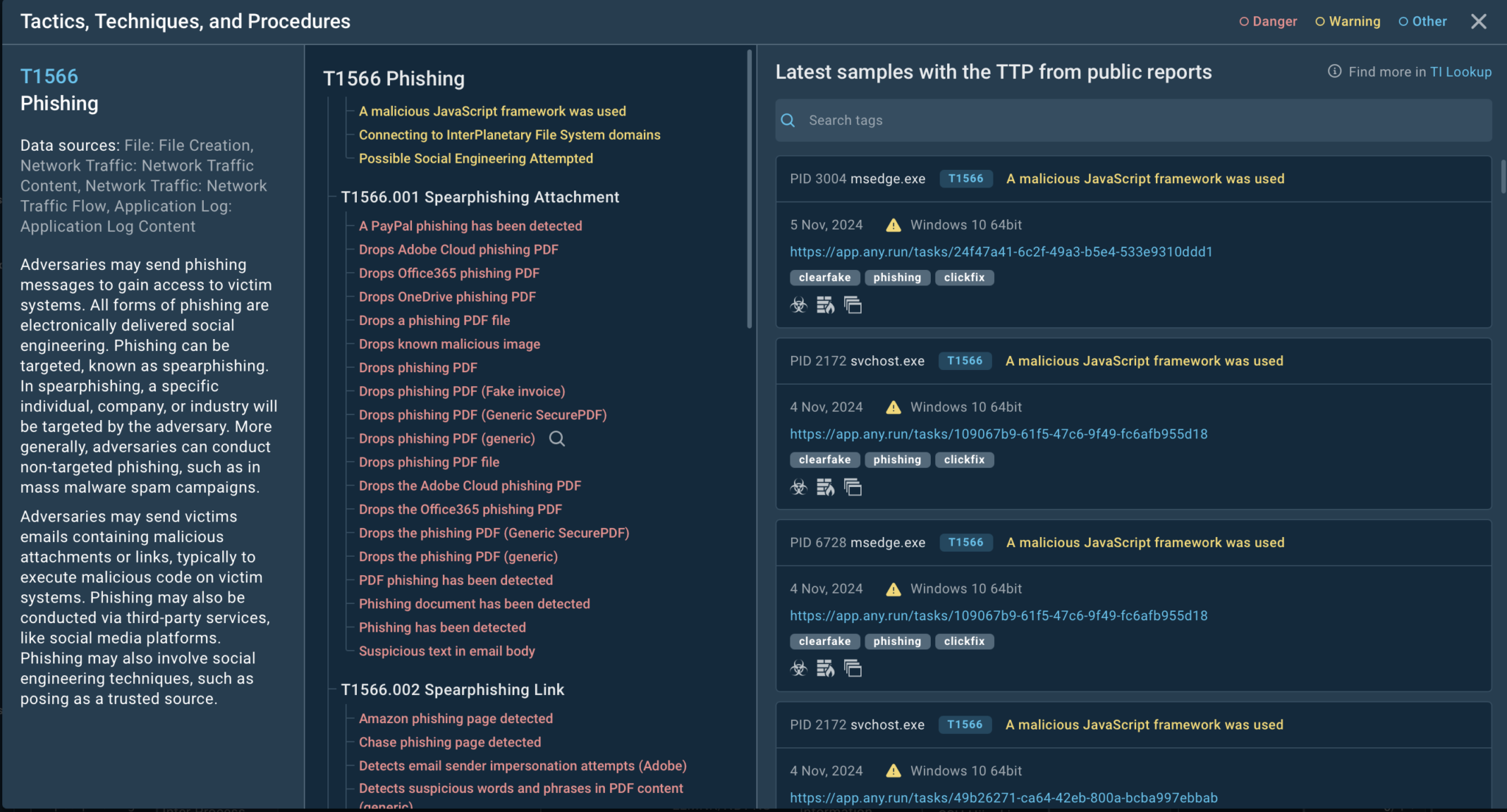Image resolution: width=1507 pixels, height=812 pixels.
Task: Click stacked windows icon in PID 3004 card
Action: 853,305
